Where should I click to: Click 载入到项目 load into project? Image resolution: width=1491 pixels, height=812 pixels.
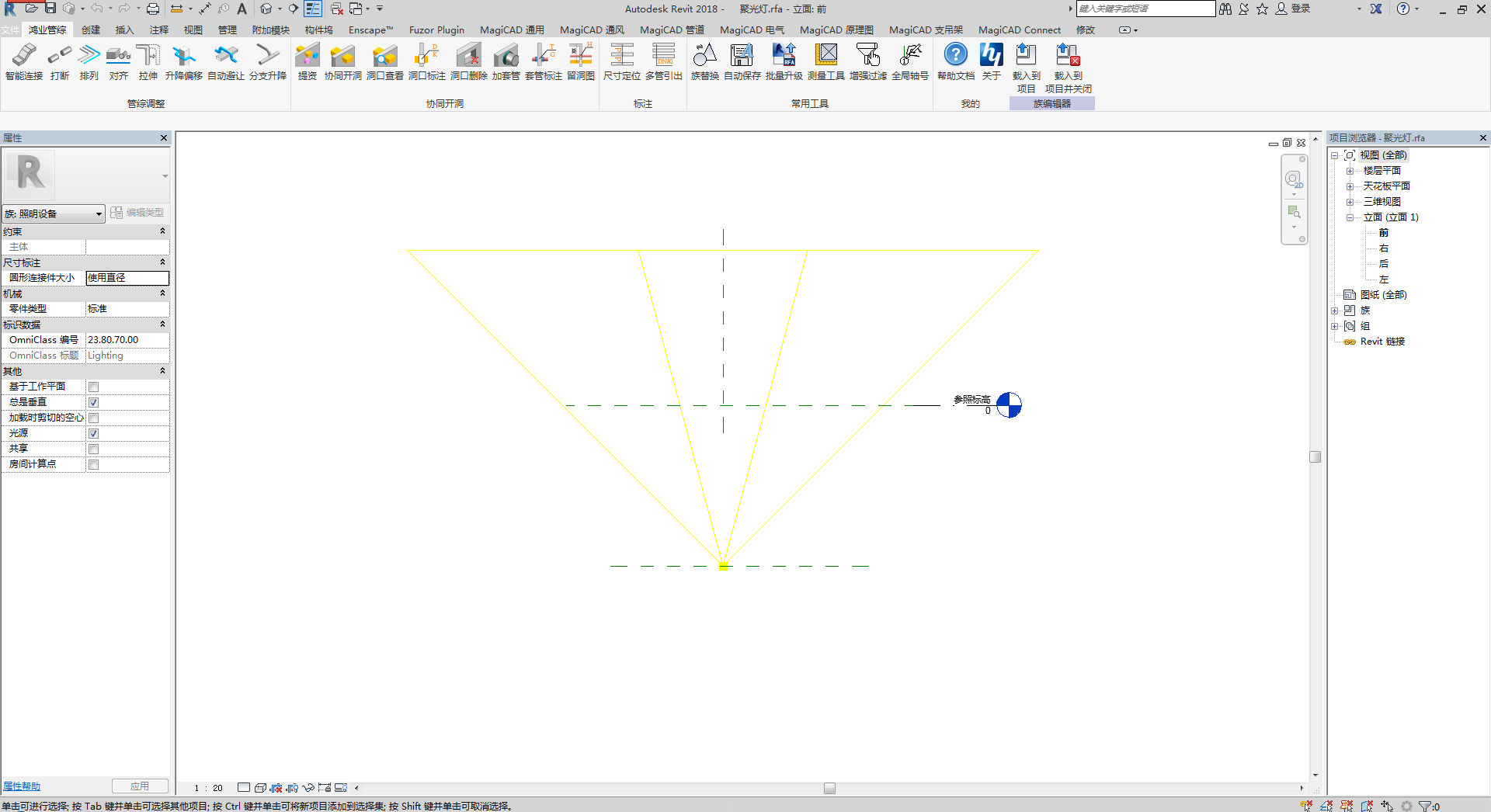1027,68
